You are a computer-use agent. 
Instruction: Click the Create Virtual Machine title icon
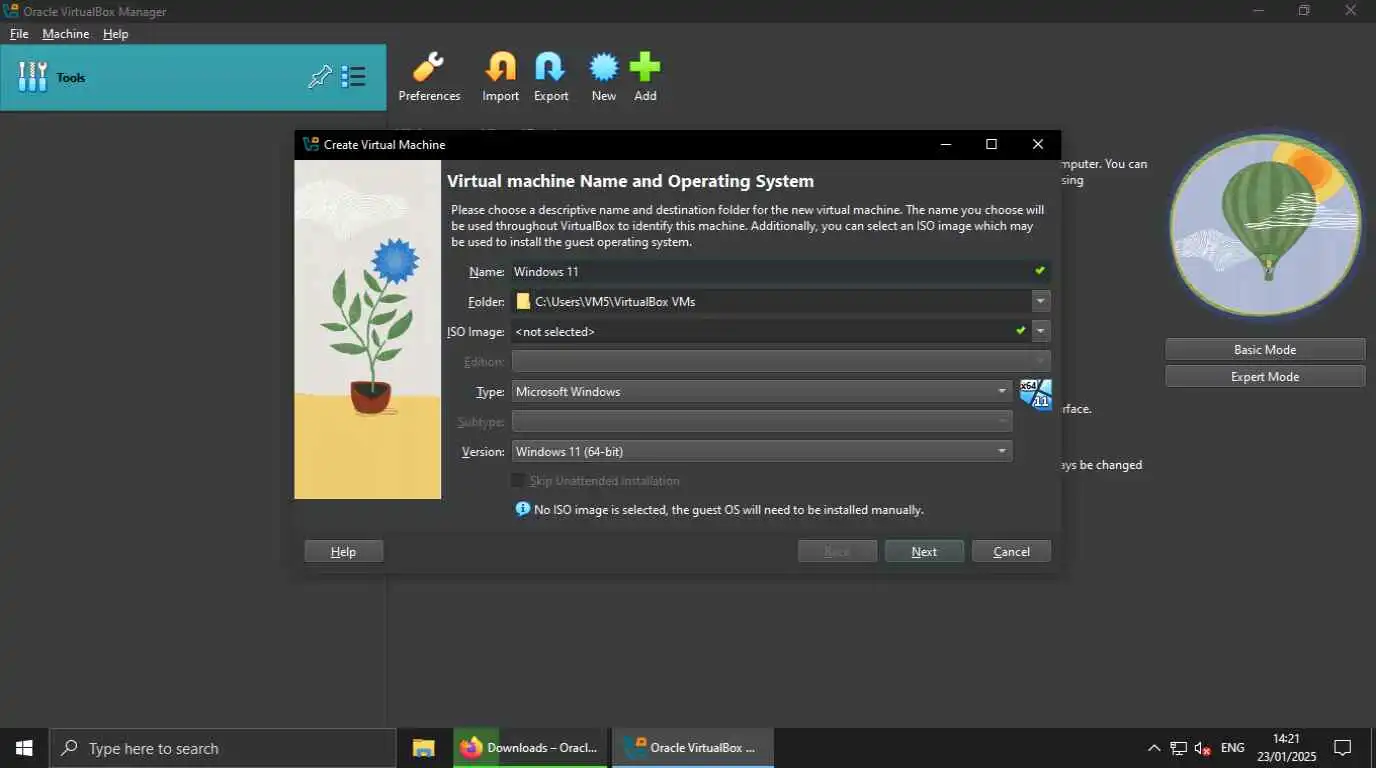310,144
